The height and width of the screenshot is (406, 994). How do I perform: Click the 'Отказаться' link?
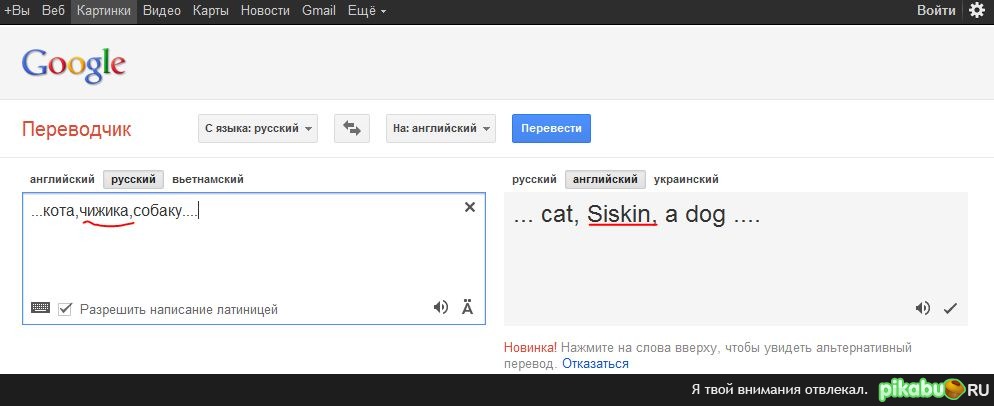[x=595, y=363]
